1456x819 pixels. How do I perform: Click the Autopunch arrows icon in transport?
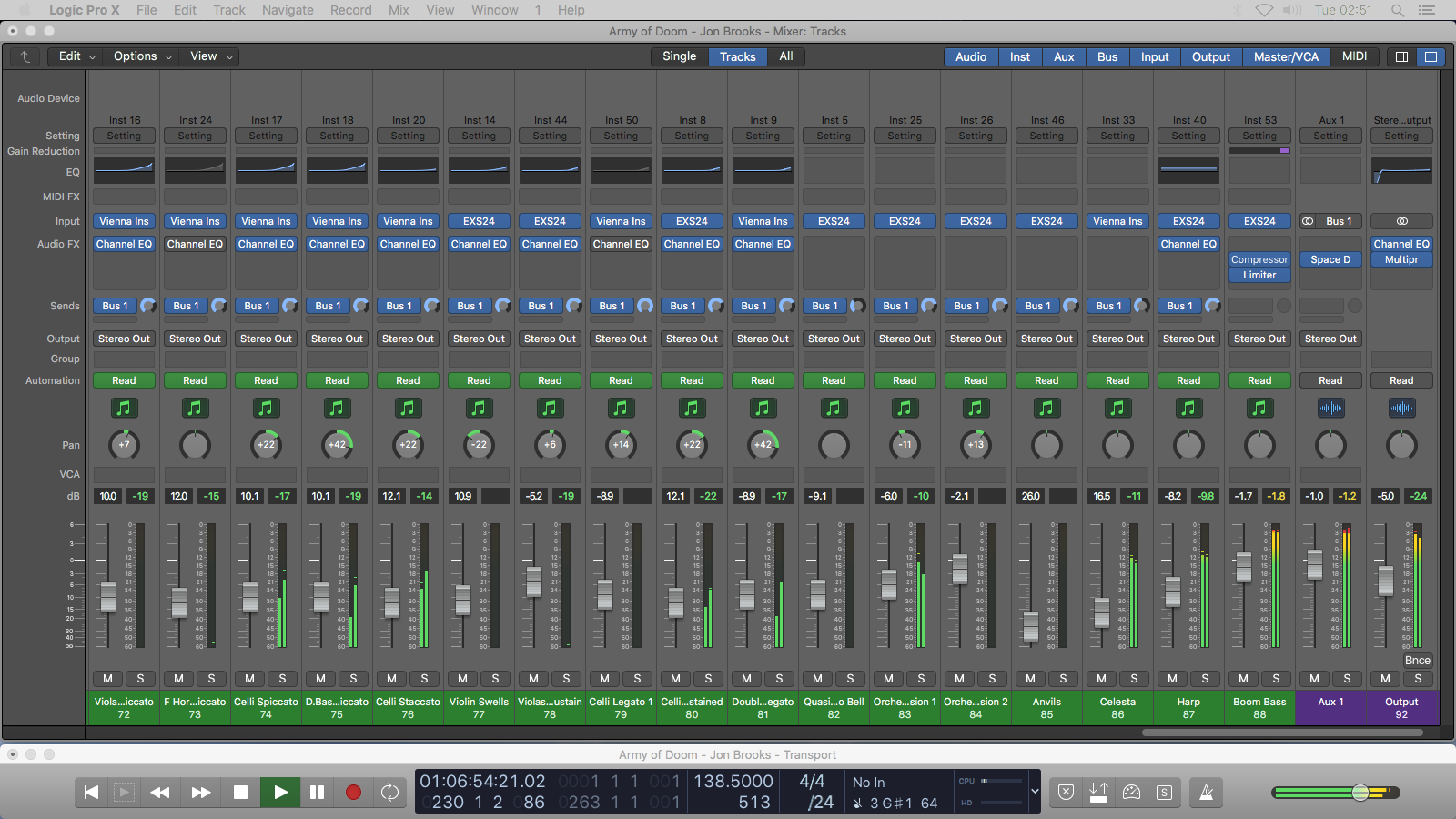[x=1098, y=793]
